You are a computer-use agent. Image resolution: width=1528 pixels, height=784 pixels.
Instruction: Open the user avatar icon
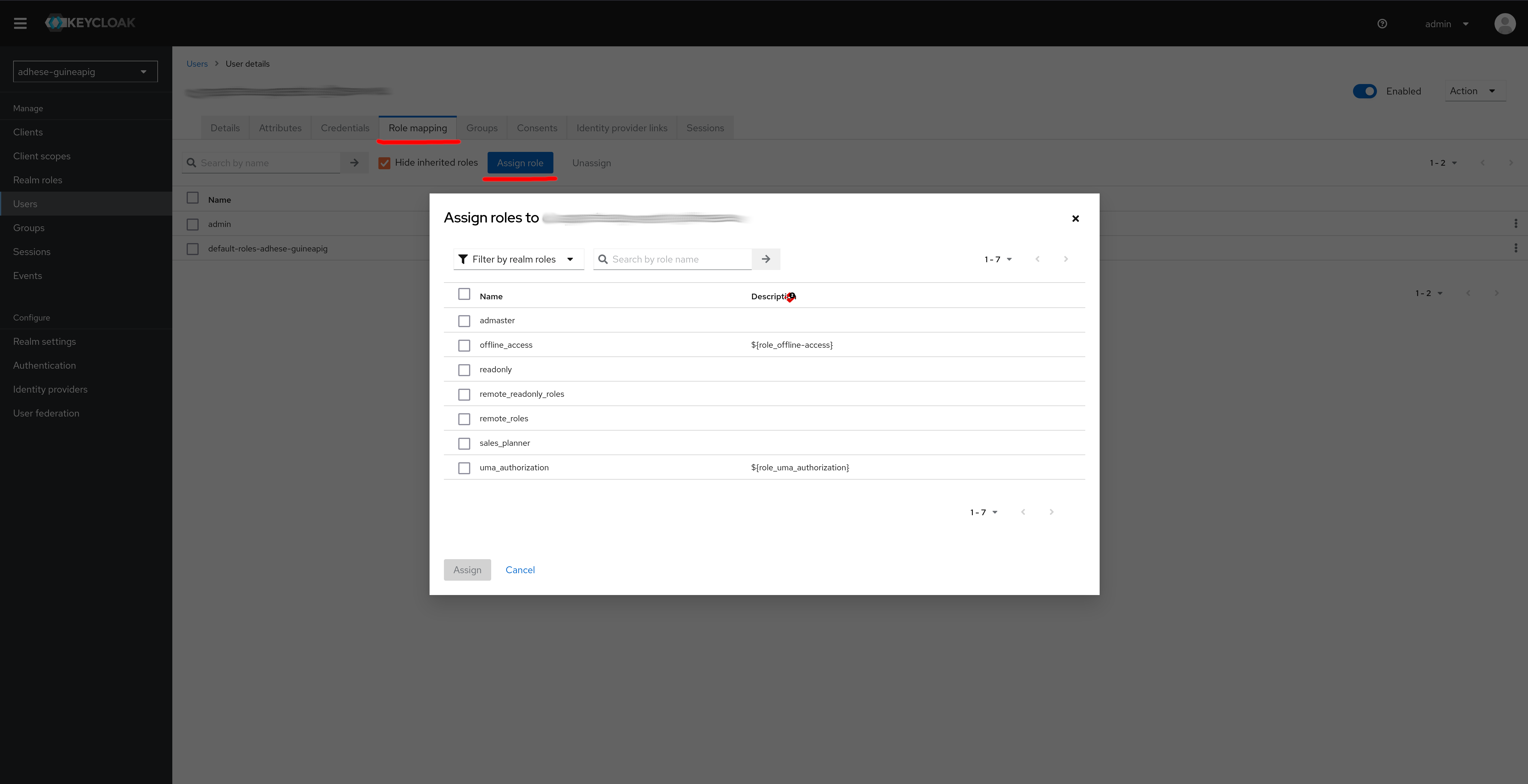pos(1505,24)
